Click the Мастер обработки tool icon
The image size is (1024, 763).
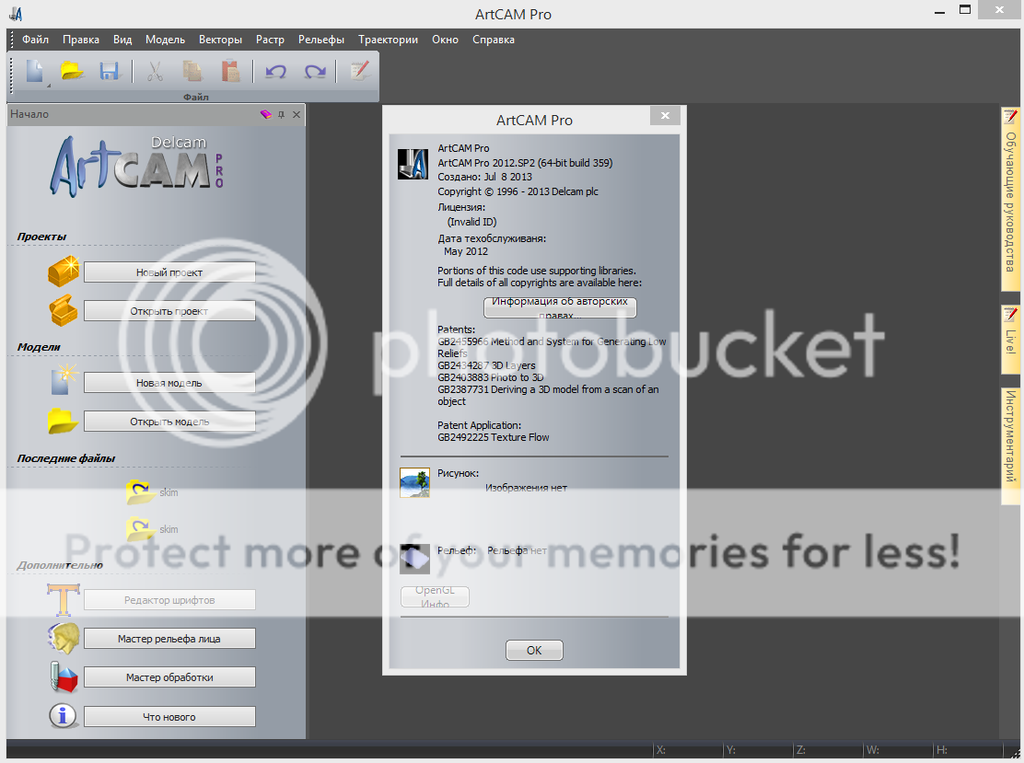[x=62, y=677]
